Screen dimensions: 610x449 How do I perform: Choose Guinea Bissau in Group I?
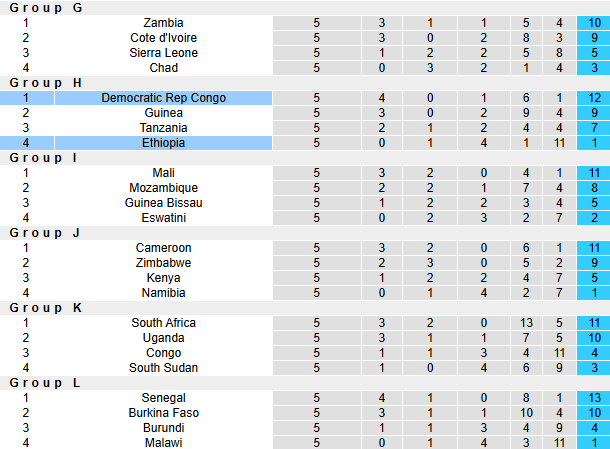click(163, 203)
